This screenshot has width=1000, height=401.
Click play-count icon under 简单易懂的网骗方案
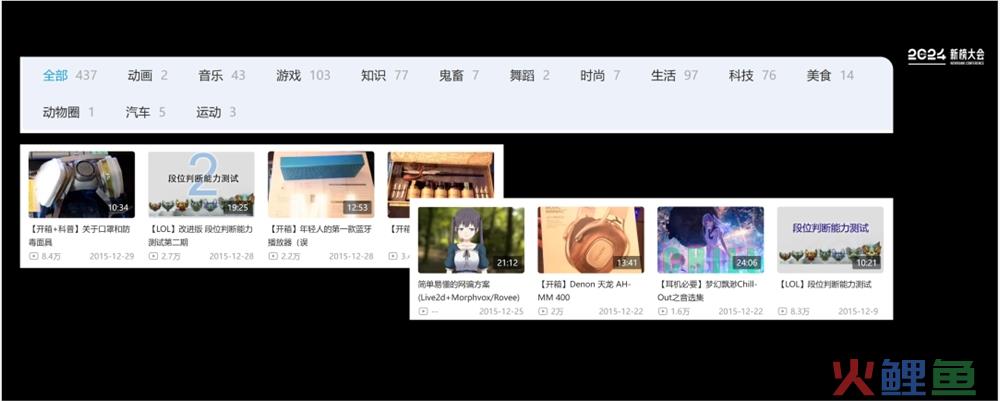click(423, 312)
